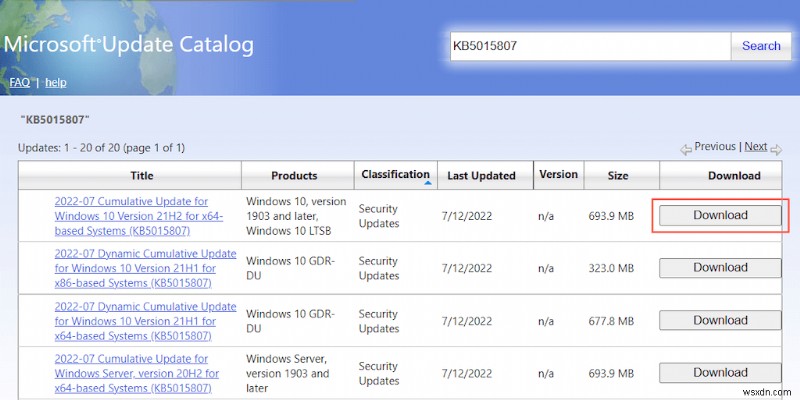
Task: Sort by Products column header
Action: (294, 176)
